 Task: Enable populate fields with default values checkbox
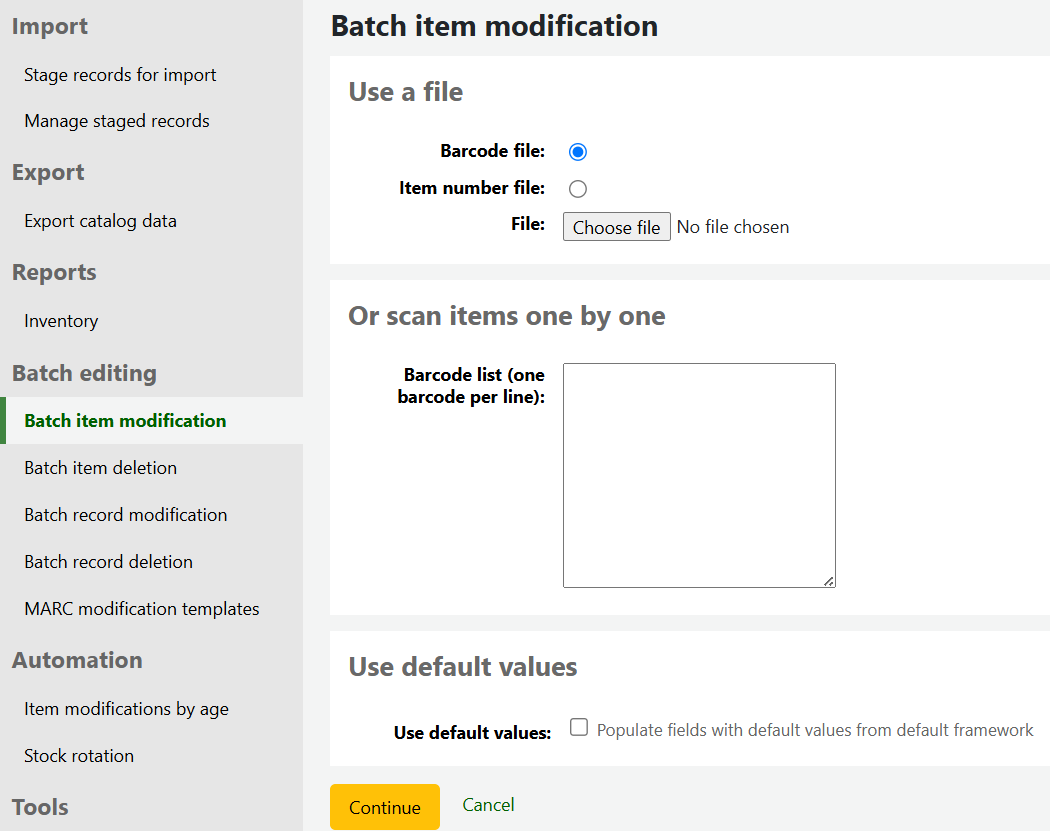pyautogui.click(x=578, y=728)
